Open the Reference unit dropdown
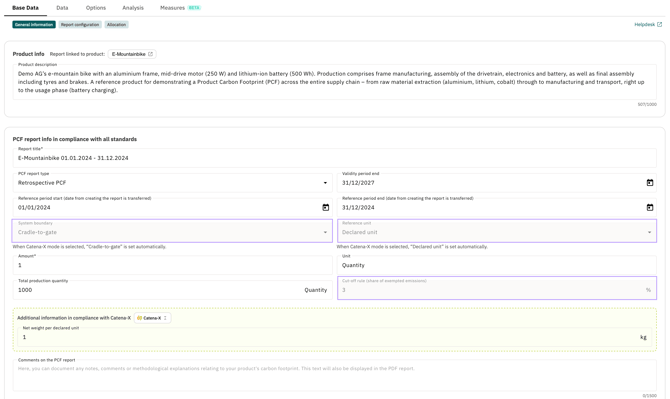The height and width of the screenshot is (399, 670). click(497, 231)
